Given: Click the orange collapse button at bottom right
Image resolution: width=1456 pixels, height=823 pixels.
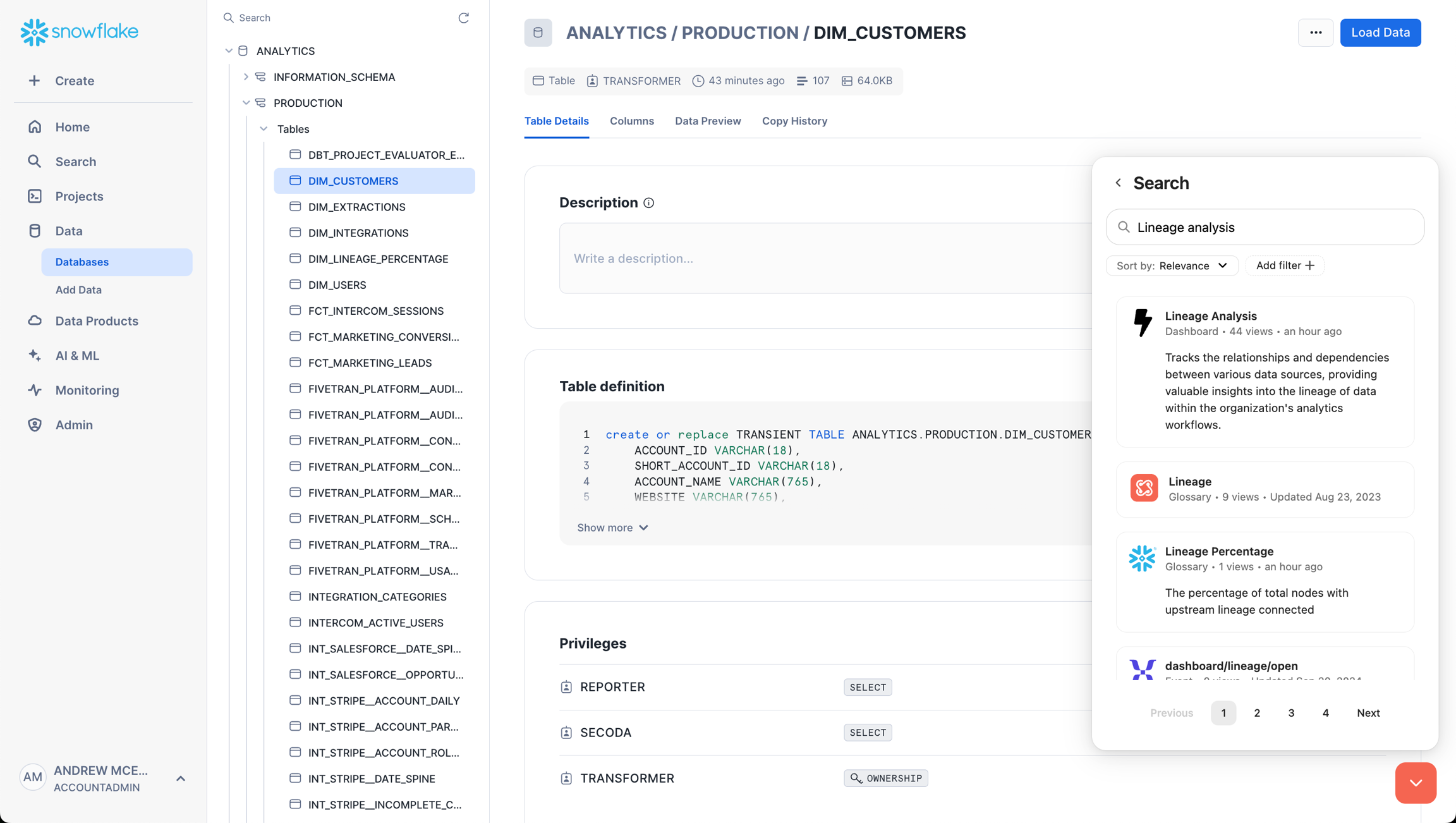Looking at the screenshot, I should click(x=1415, y=783).
